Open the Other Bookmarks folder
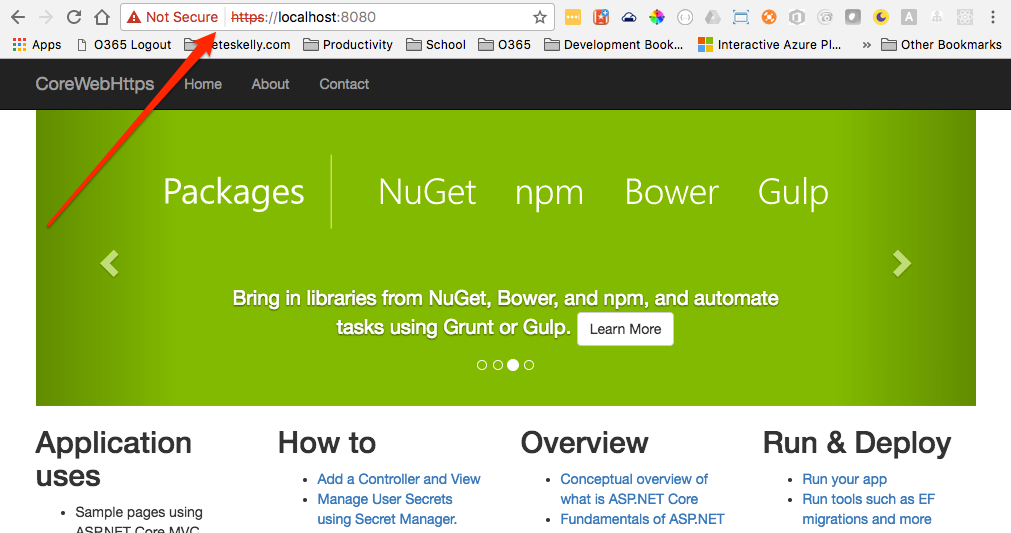The image size is (1011, 533). coord(941,44)
